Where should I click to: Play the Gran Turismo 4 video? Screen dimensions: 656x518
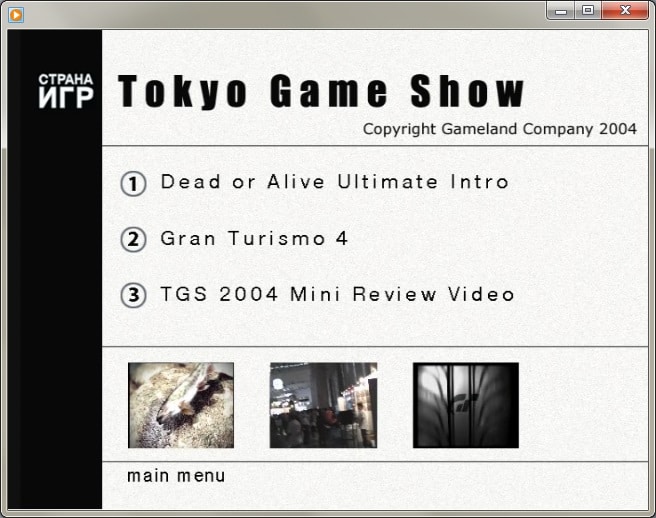pyautogui.click(x=254, y=238)
